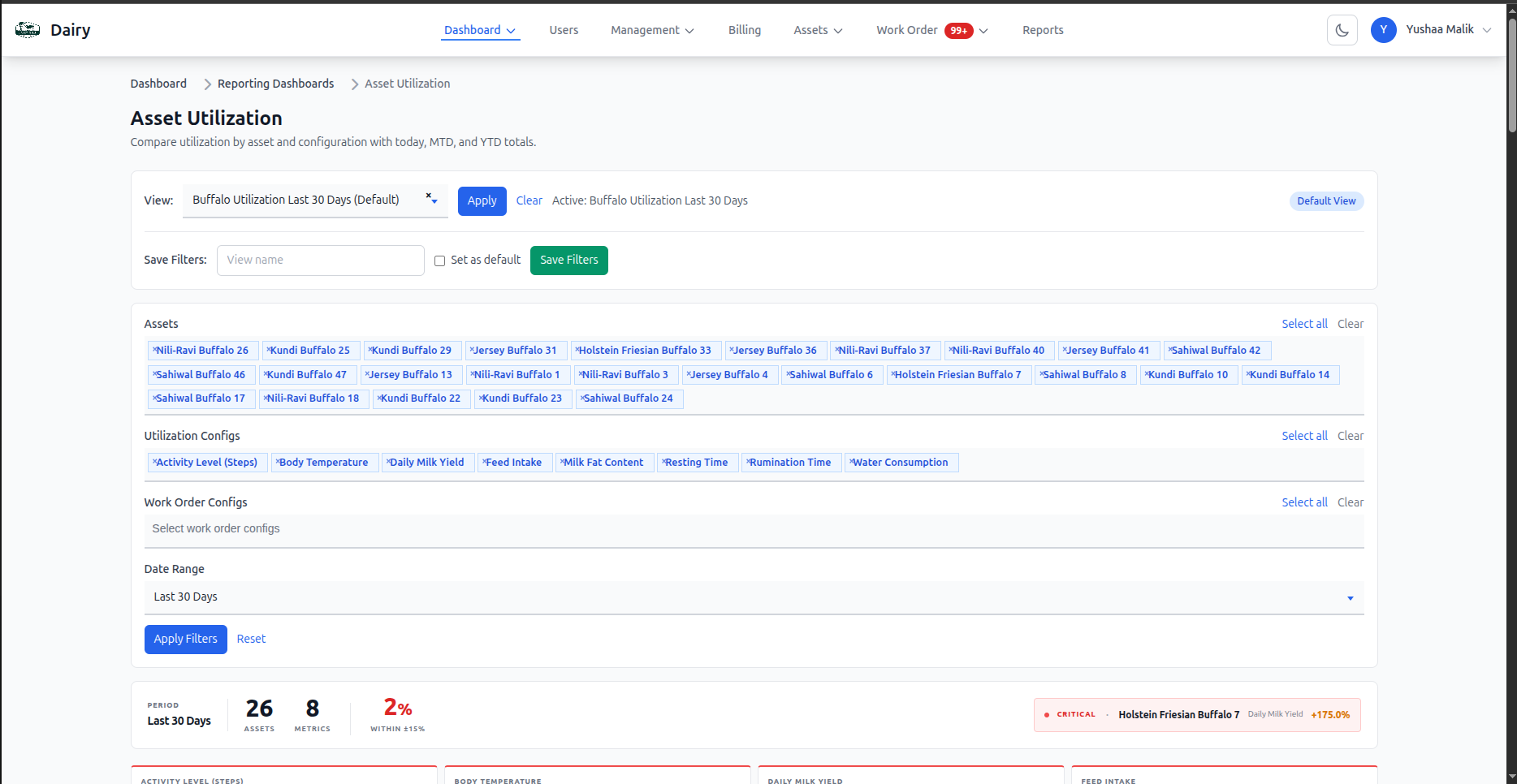Remove Water Consumption config tag
Image resolution: width=1517 pixels, height=784 pixels.
click(x=851, y=462)
